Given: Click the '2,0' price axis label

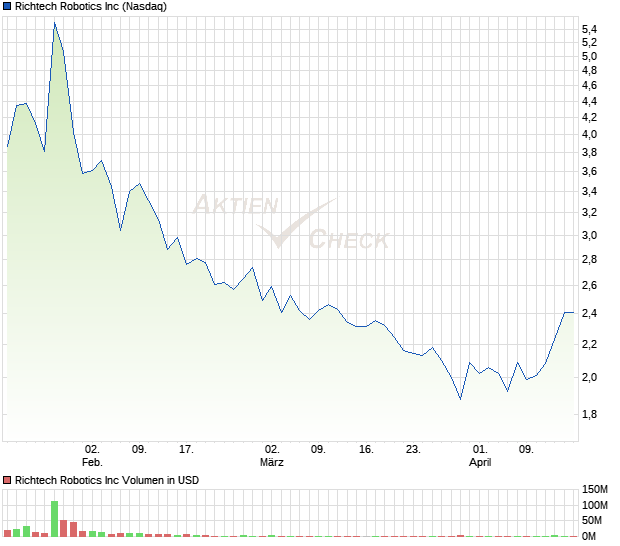Looking at the screenshot, I should click(x=589, y=377).
